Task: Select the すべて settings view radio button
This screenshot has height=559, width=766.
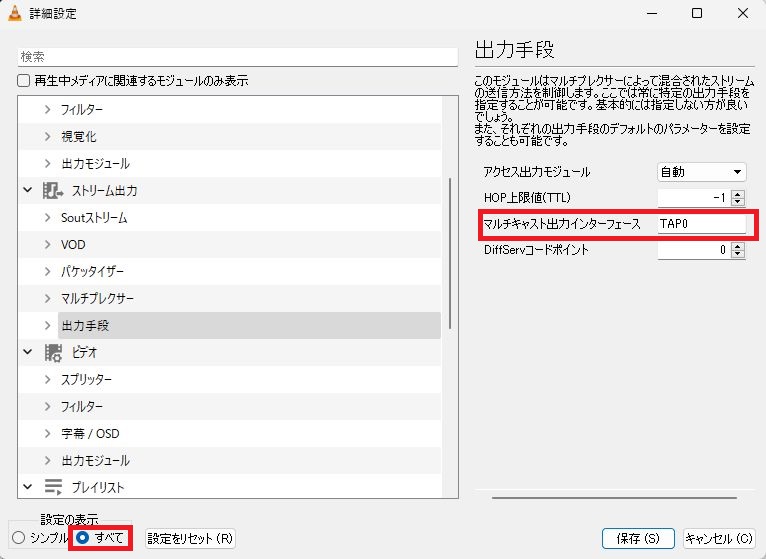Action: (x=82, y=538)
